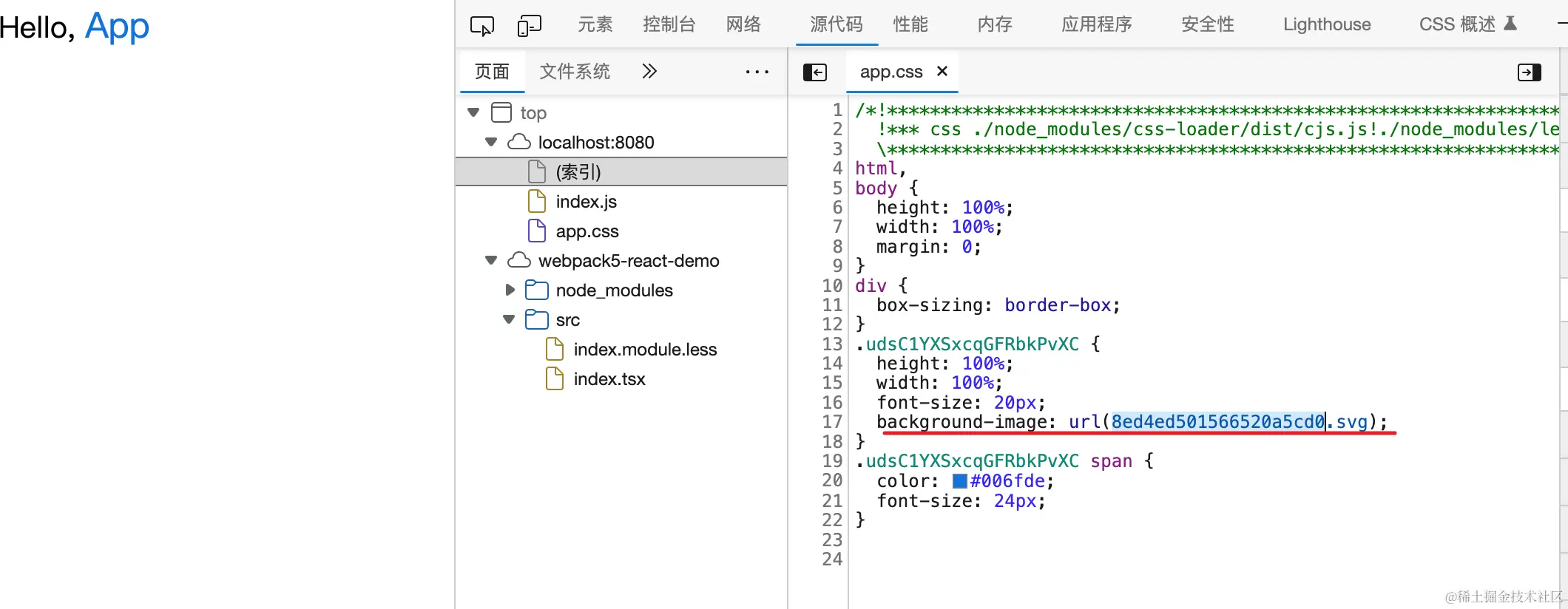Go to the 安全性 tab
This screenshot has width=1568, height=609.
[x=1208, y=24]
